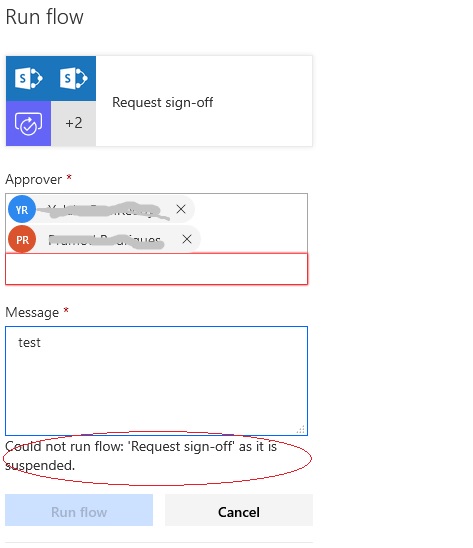473x548 pixels.
Task: Grab the Message box resize handle
Action: [x=301, y=429]
